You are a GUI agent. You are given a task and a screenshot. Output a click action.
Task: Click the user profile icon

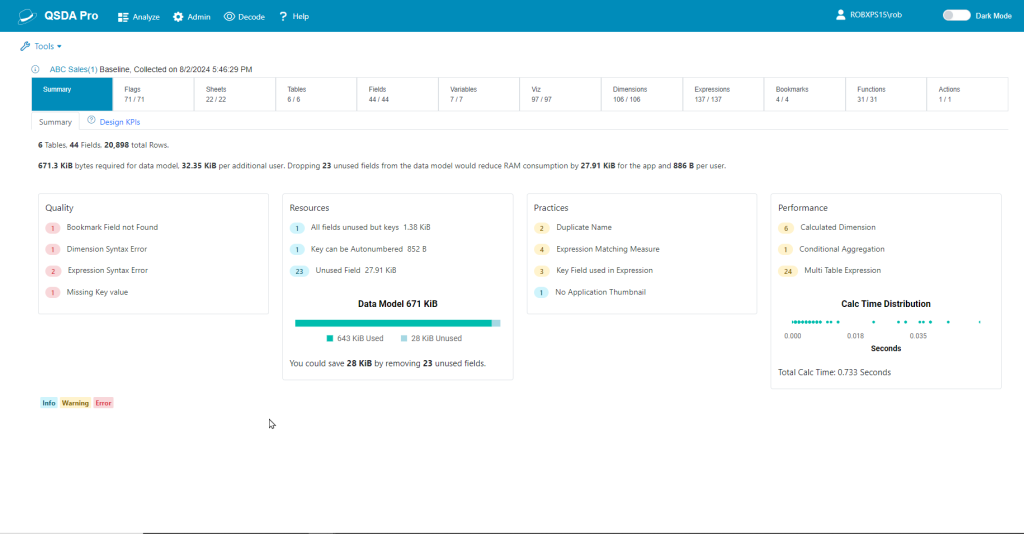point(840,15)
